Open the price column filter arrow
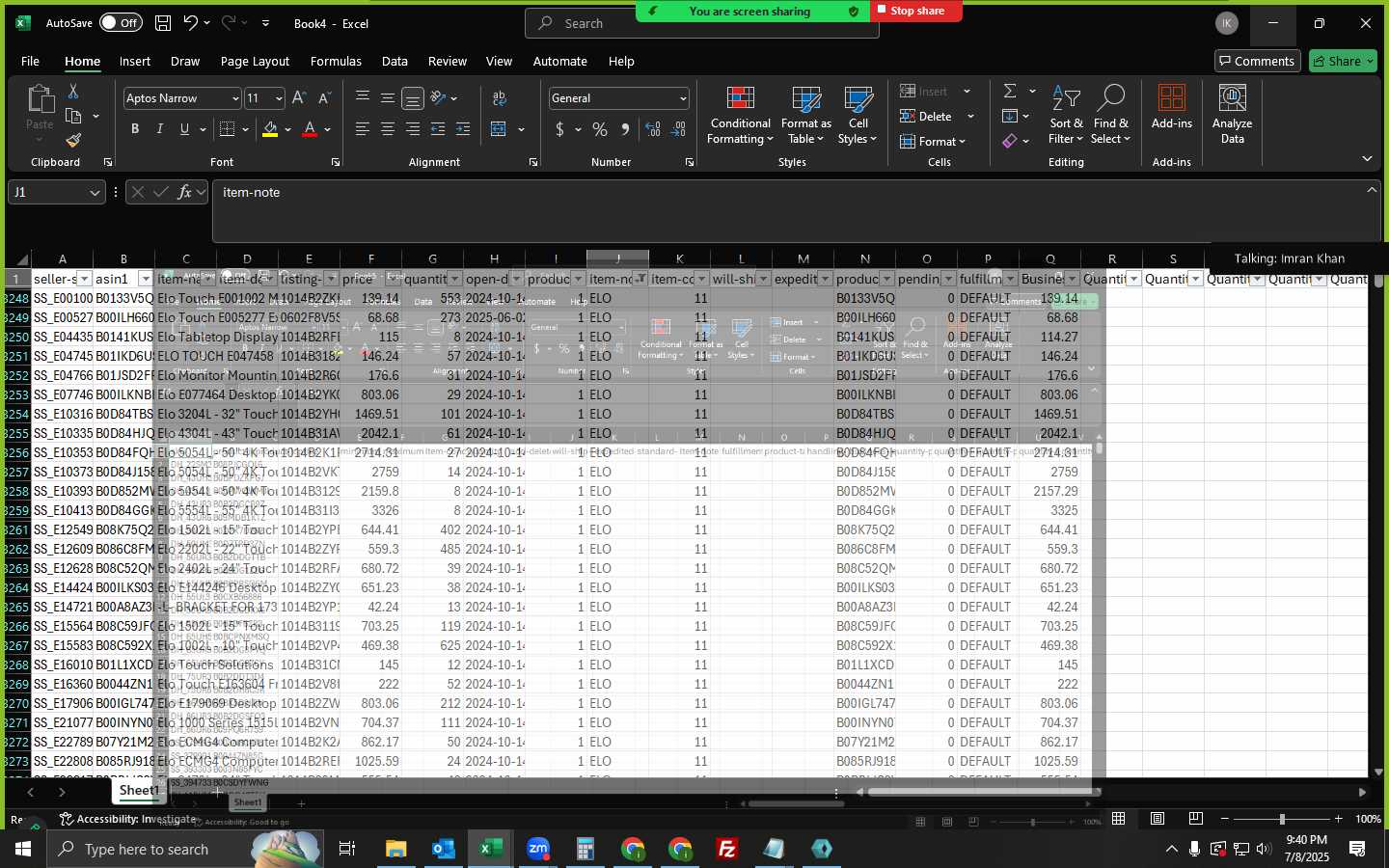This screenshot has width=1389, height=868. pos(393,279)
